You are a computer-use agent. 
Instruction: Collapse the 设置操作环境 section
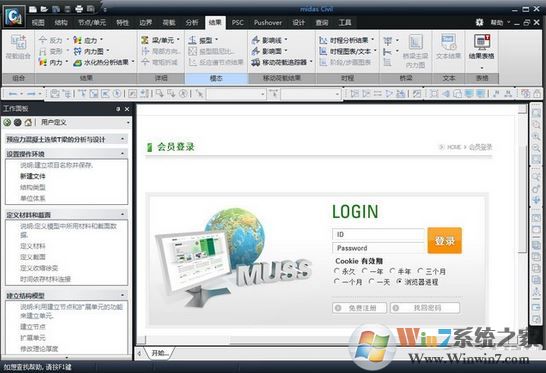tap(123, 153)
